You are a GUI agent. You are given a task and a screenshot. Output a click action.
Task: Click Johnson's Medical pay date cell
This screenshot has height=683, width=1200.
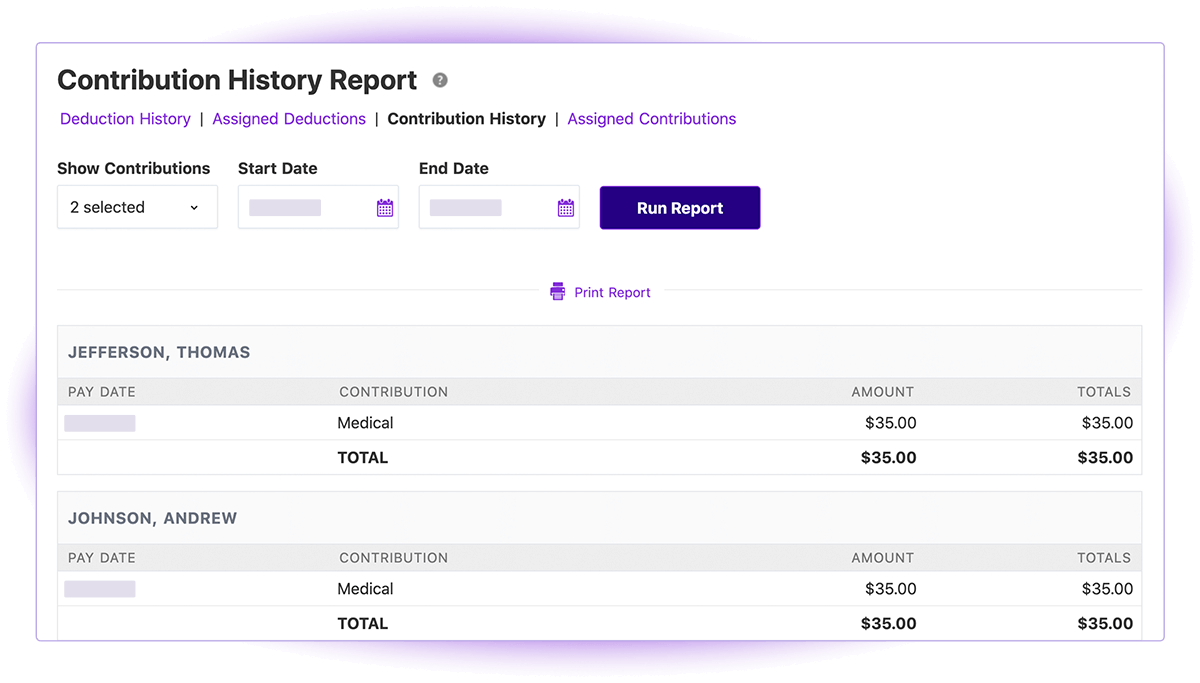click(100, 589)
